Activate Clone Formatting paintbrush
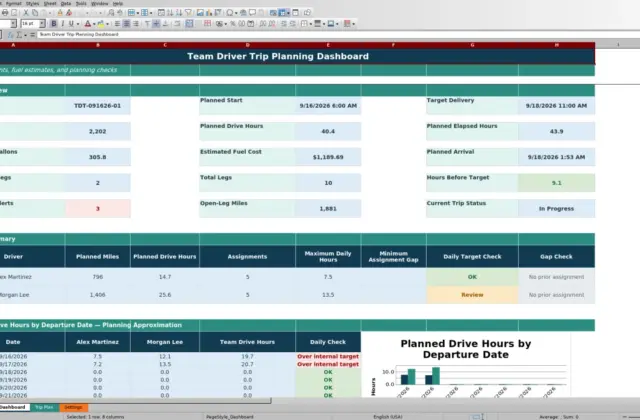This screenshot has width=640, height=420. click(60, 13)
